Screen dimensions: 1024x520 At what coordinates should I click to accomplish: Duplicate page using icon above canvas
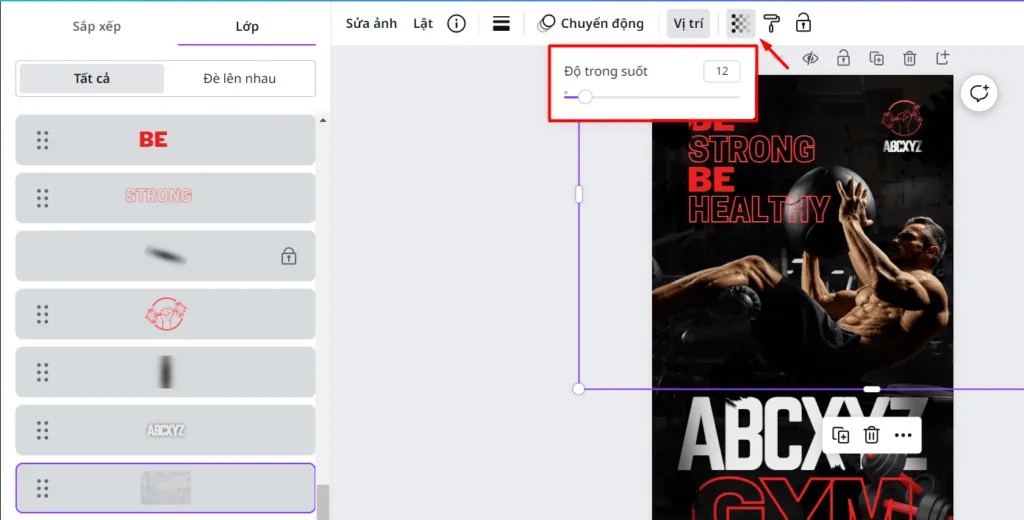pos(876,58)
